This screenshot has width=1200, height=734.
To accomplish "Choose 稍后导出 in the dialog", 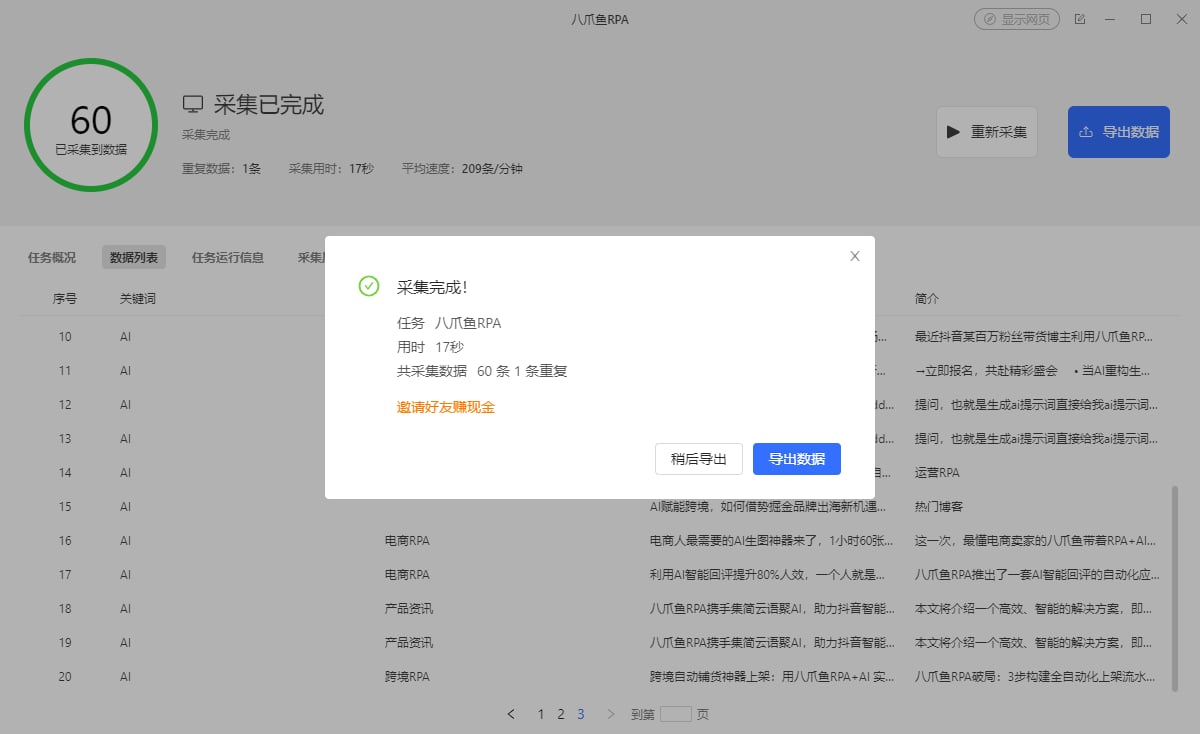I will click(699, 459).
